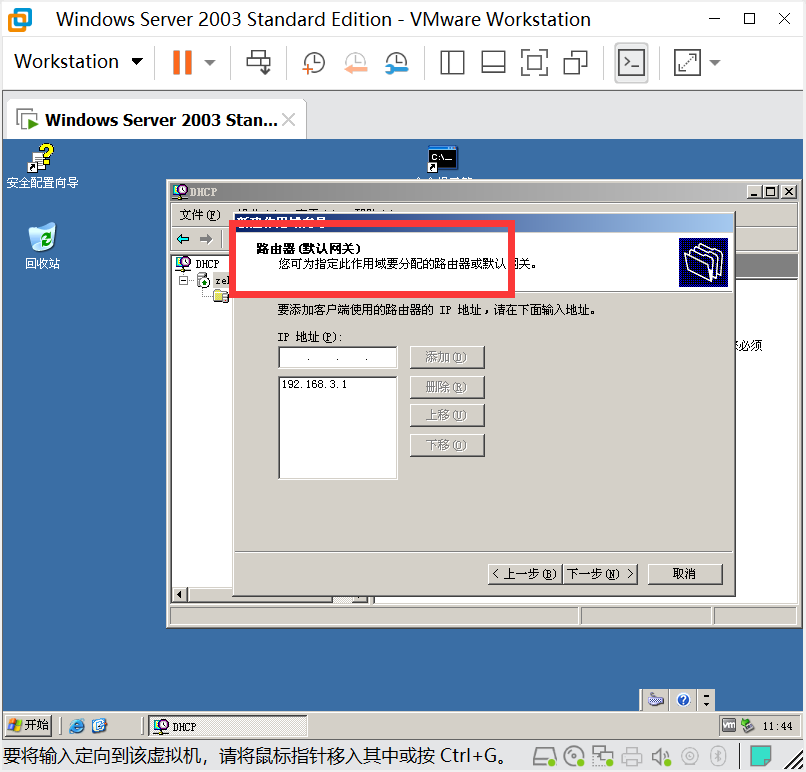Open the snapshot manager
Viewport: 806px width, 772px height.
pyautogui.click(x=396, y=63)
